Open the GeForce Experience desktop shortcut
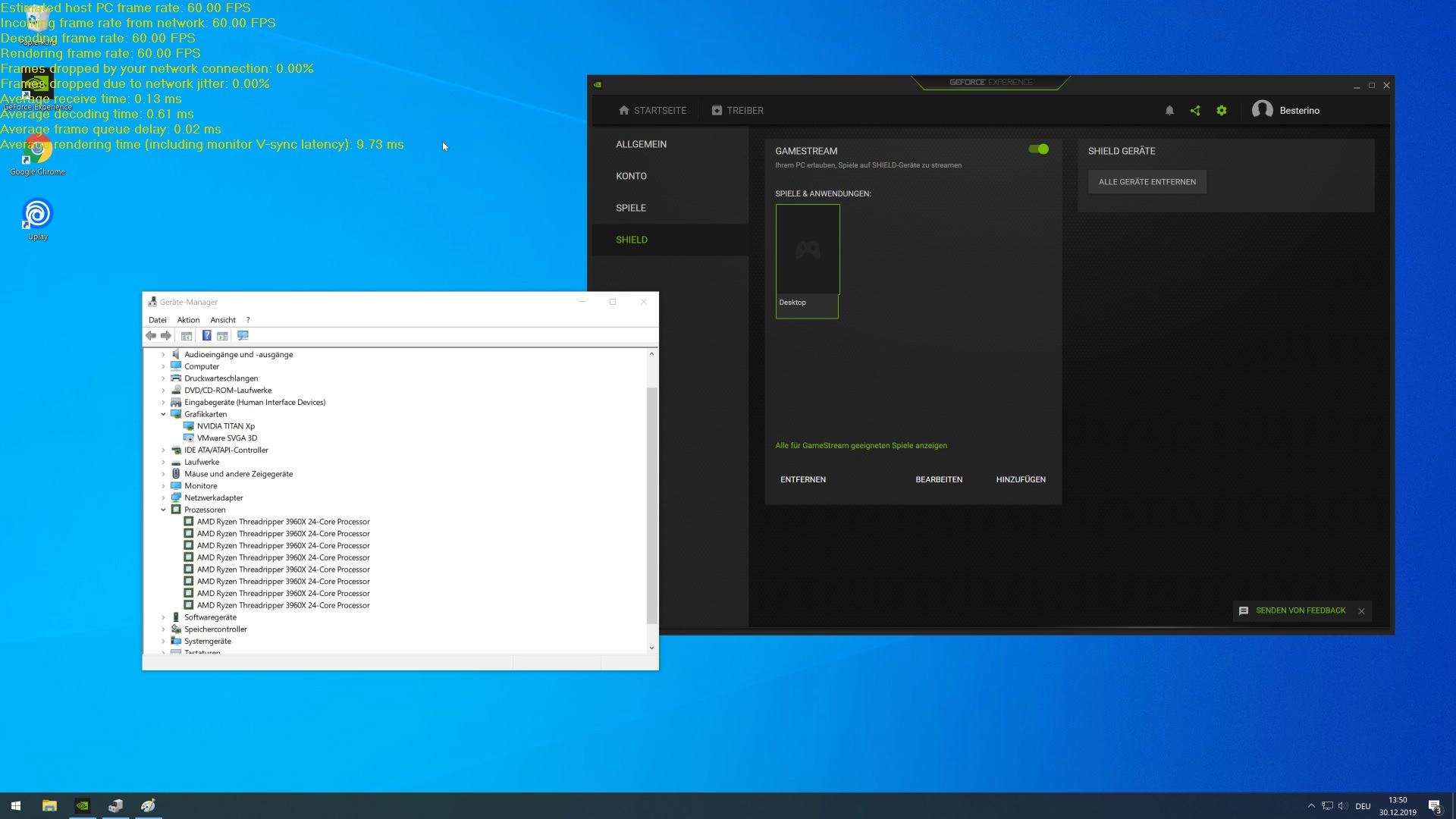This screenshot has width=1456, height=819. tap(37, 89)
